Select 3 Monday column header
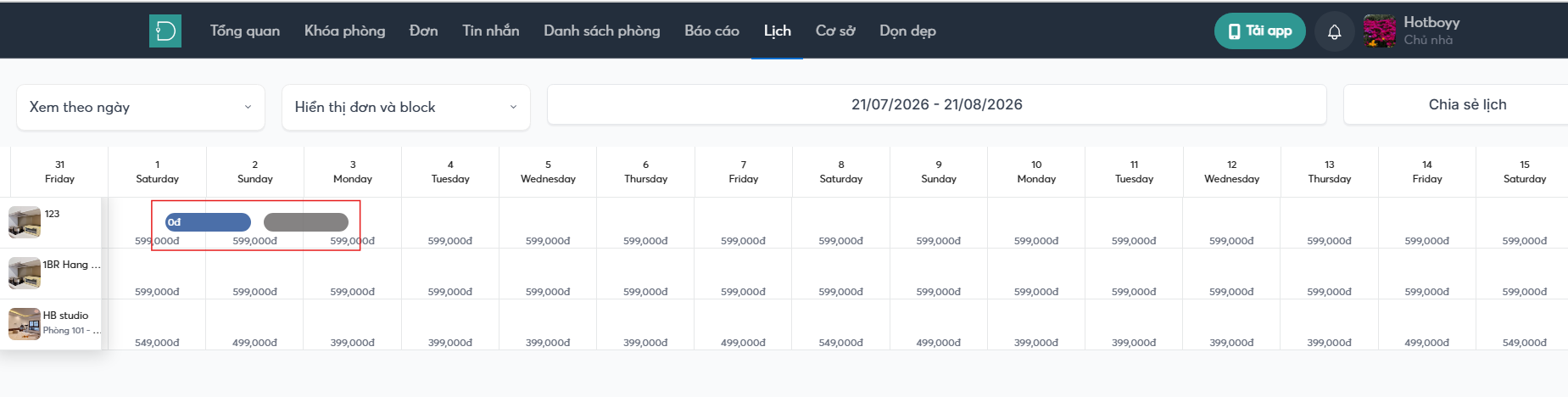1568x397 pixels. pos(353,171)
